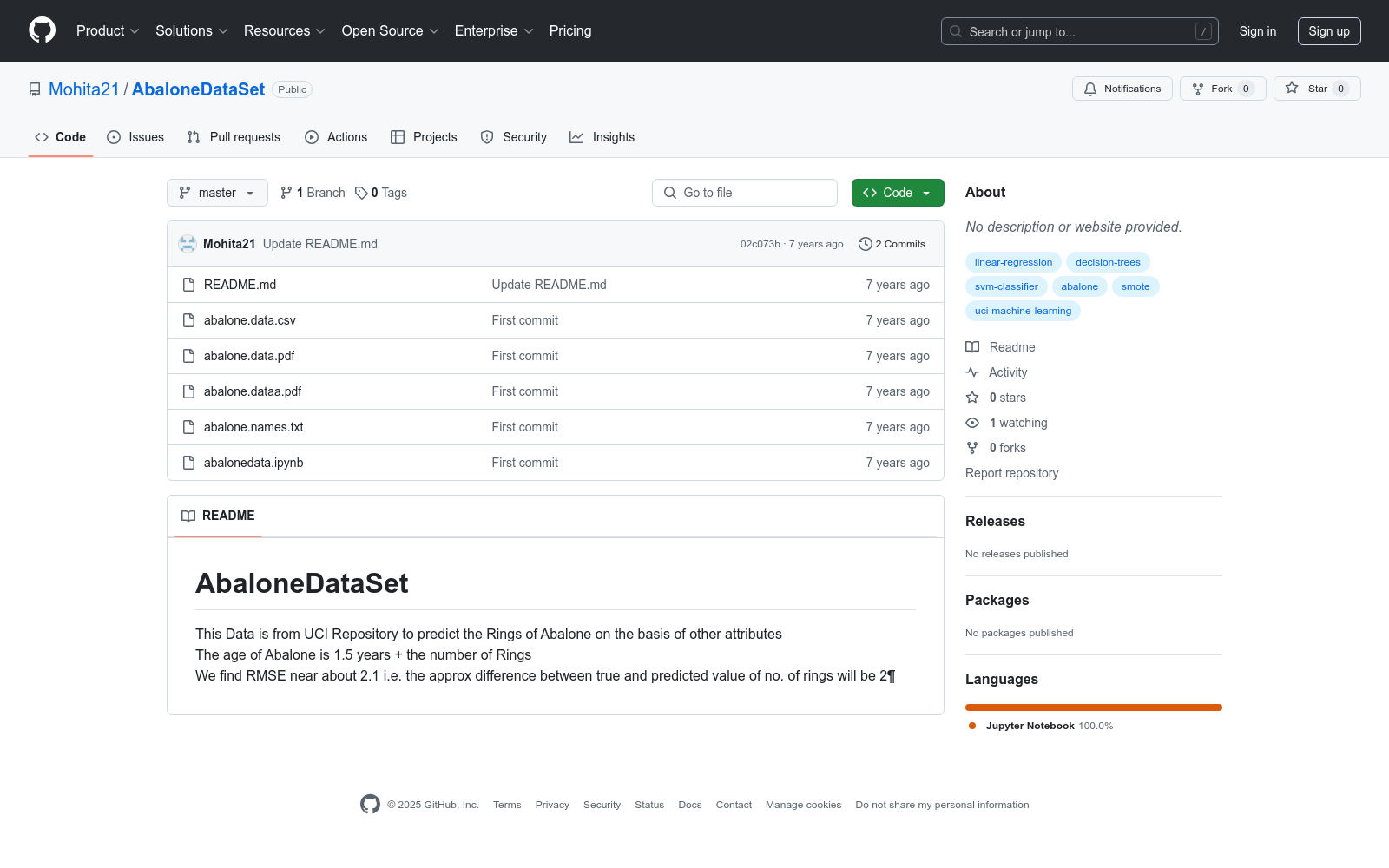1389x868 pixels.
Task: Click the GitHub logo in header
Action: coord(42,30)
